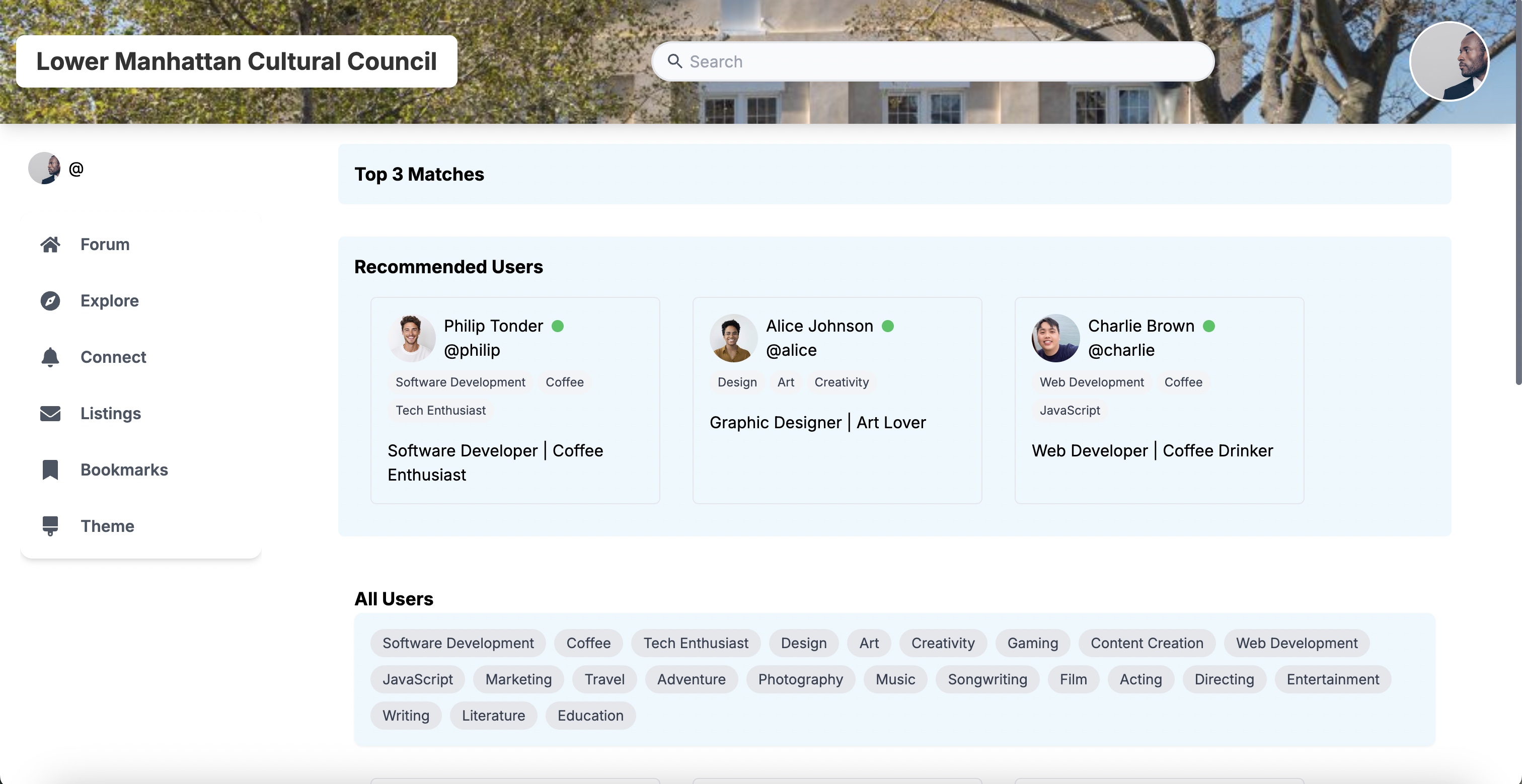Select the Gaming filter chip

click(1032, 643)
